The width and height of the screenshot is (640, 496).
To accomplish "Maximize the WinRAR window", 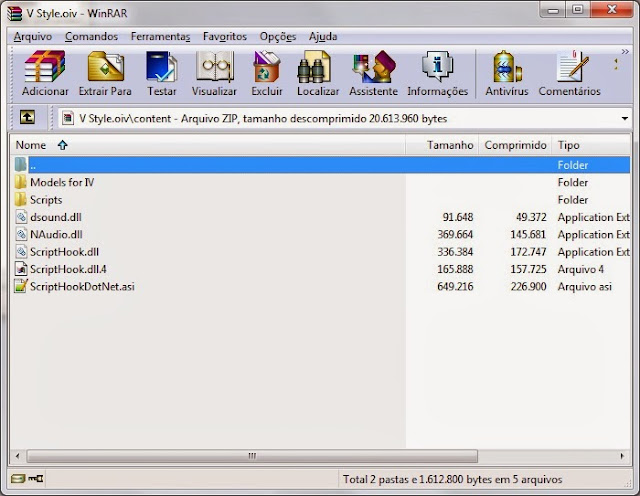I will [x=578, y=10].
